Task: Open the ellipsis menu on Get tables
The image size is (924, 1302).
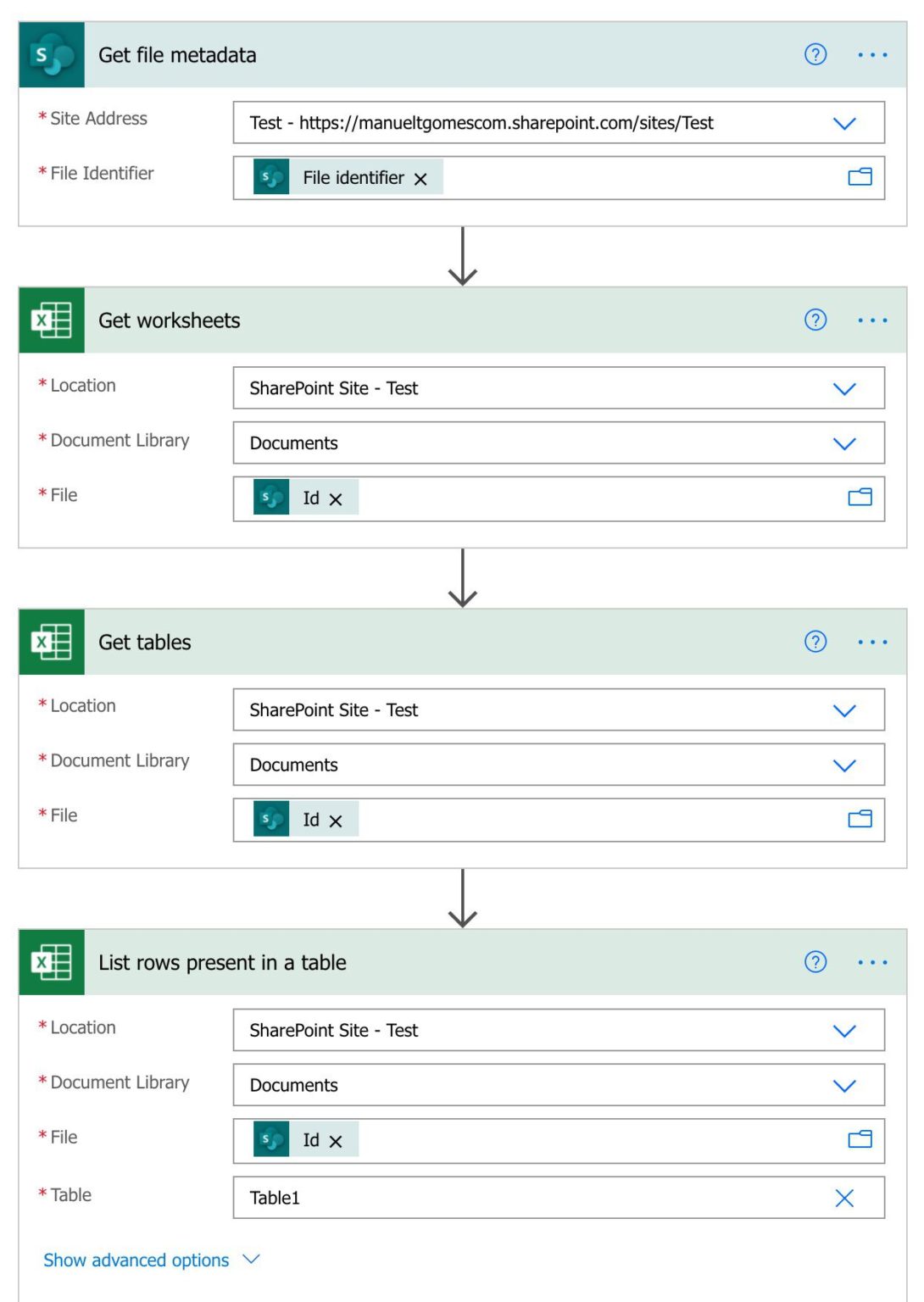Action: 871,642
